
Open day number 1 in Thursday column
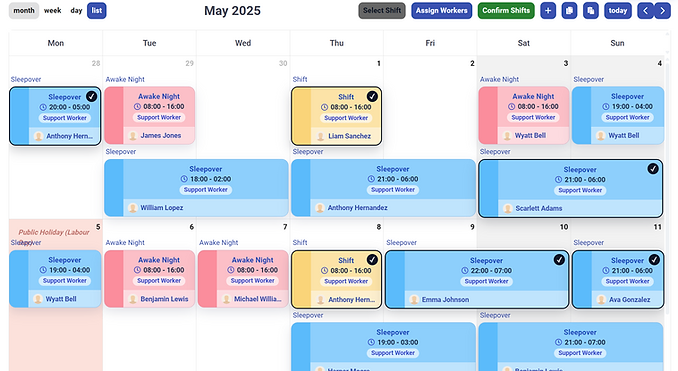[x=379, y=64]
